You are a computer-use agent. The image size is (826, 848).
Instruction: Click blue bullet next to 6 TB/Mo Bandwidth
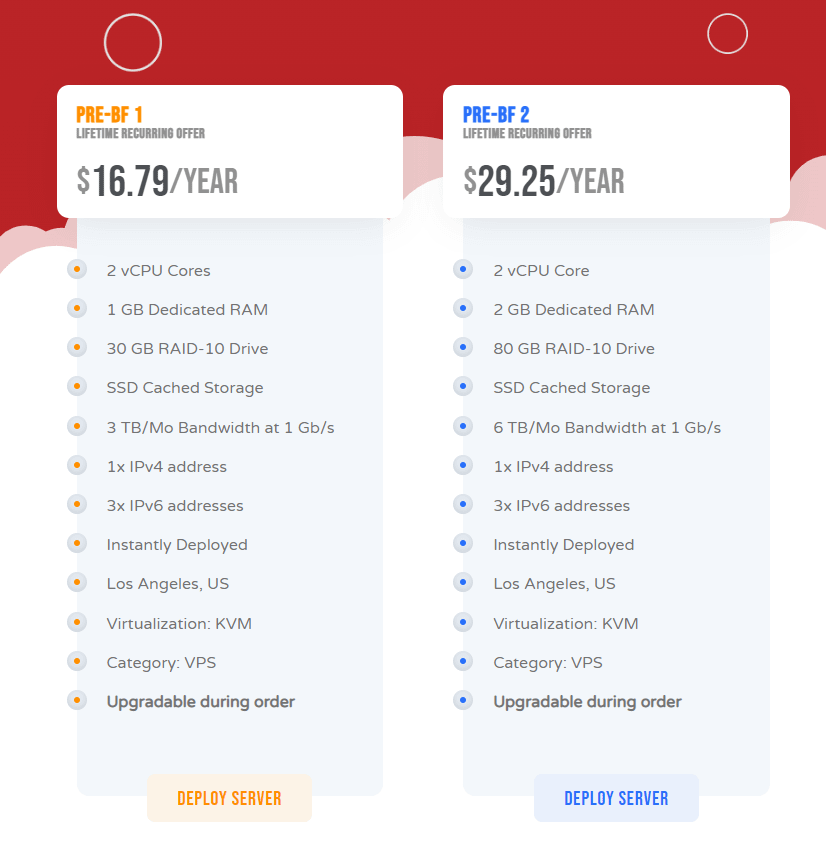click(463, 427)
